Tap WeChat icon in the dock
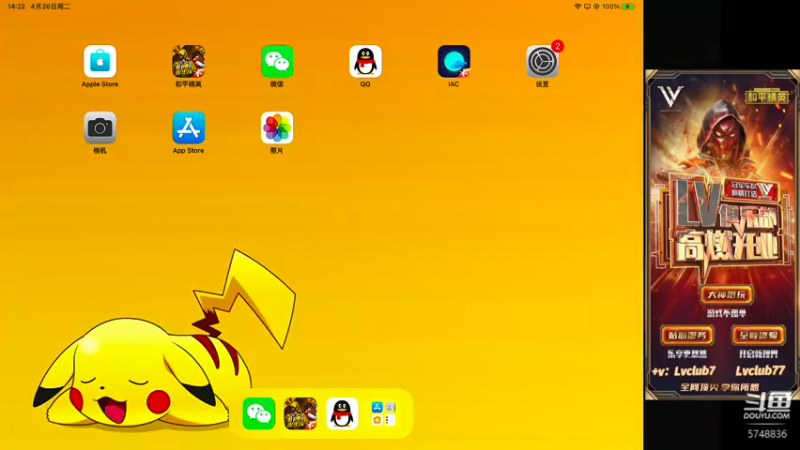 (x=259, y=413)
